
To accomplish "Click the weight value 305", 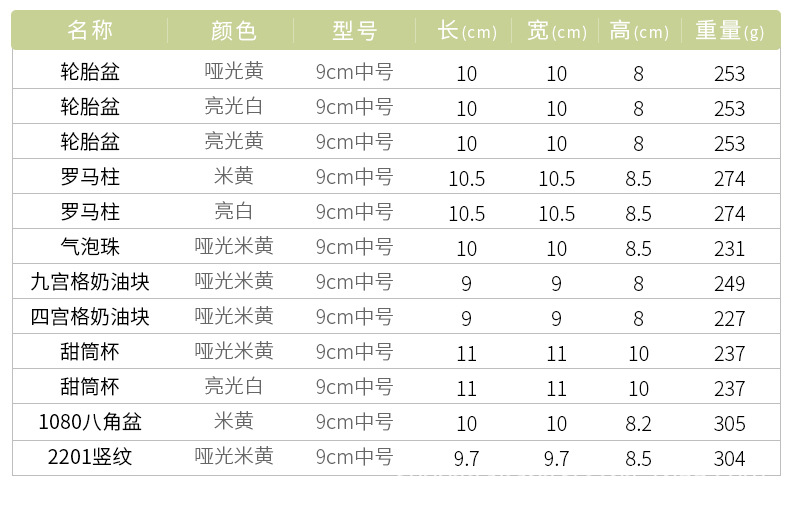I will click(729, 423).
